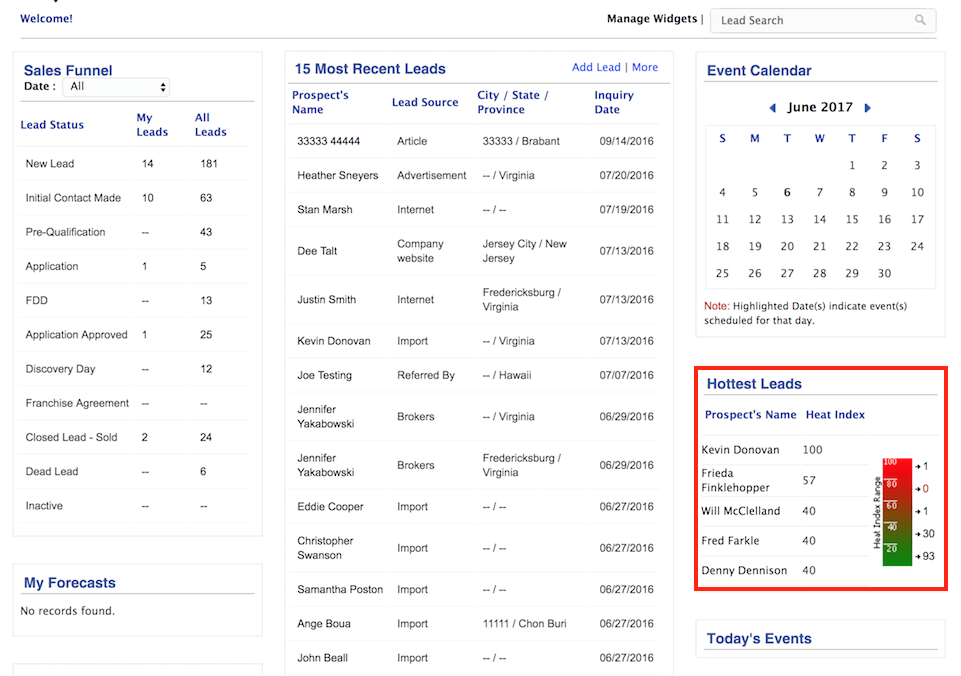Viewport: 961px width, 676px height.
Task: Open lead Samantha Poston
Action: (x=340, y=590)
